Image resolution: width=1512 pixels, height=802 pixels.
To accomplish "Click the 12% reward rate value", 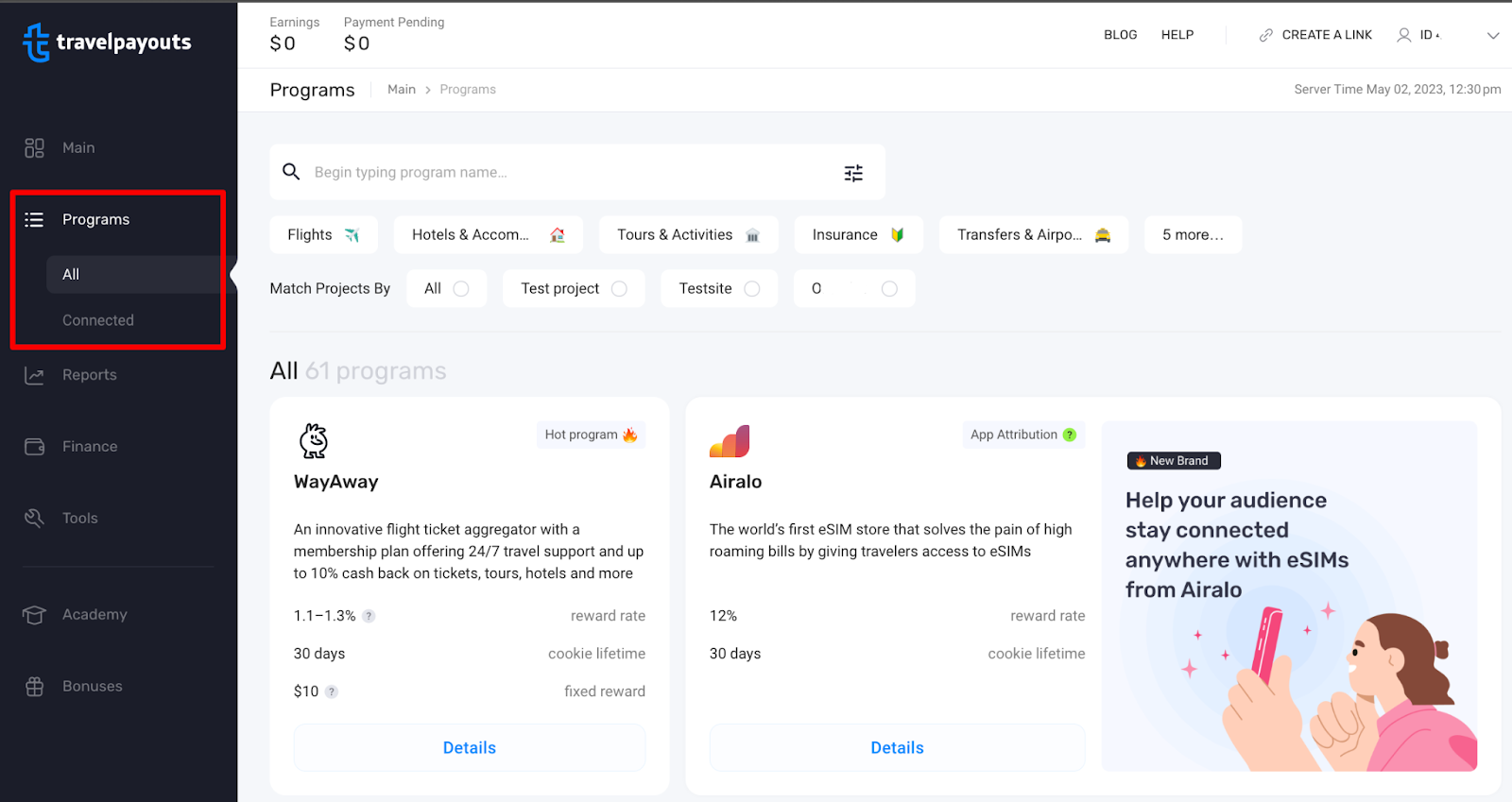I will [723, 616].
